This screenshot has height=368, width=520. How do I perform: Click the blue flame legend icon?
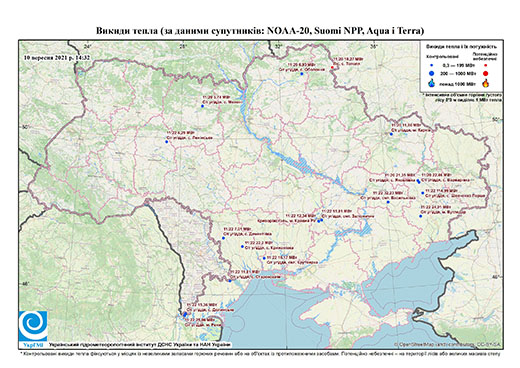tap(432, 83)
